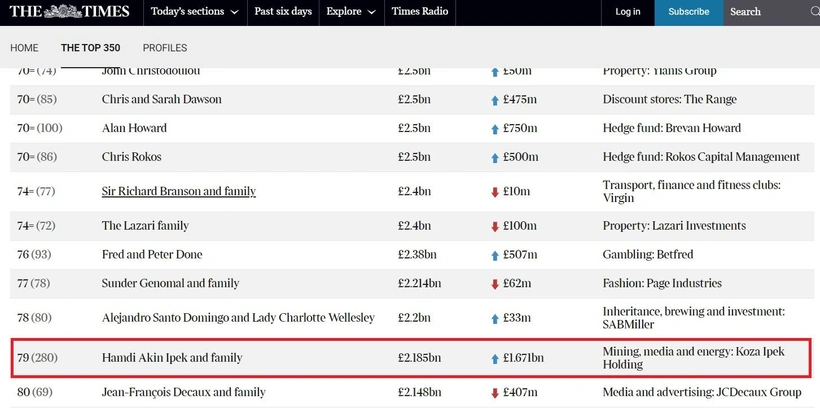Viewport: 820px width, 417px height.
Task: Open Times Radio
Action: (x=420, y=12)
